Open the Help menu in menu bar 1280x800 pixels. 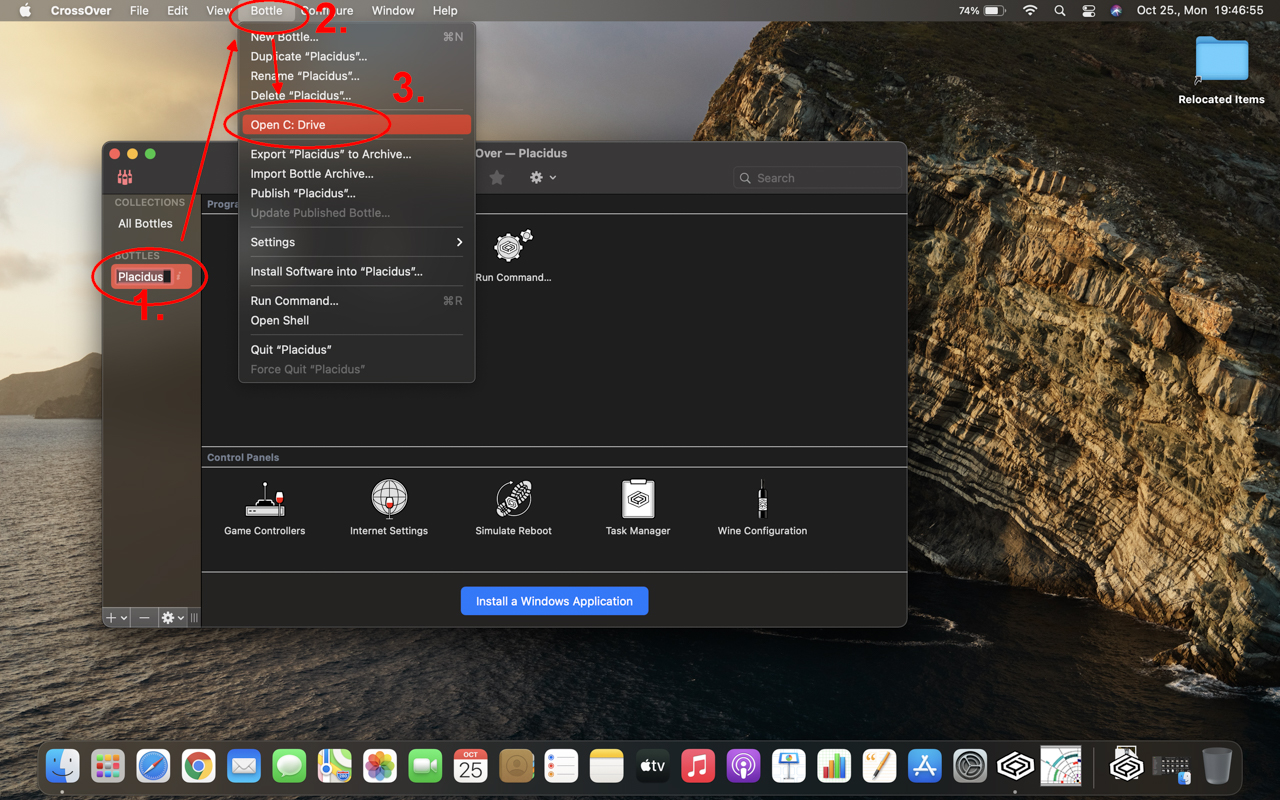tap(445, 11)
